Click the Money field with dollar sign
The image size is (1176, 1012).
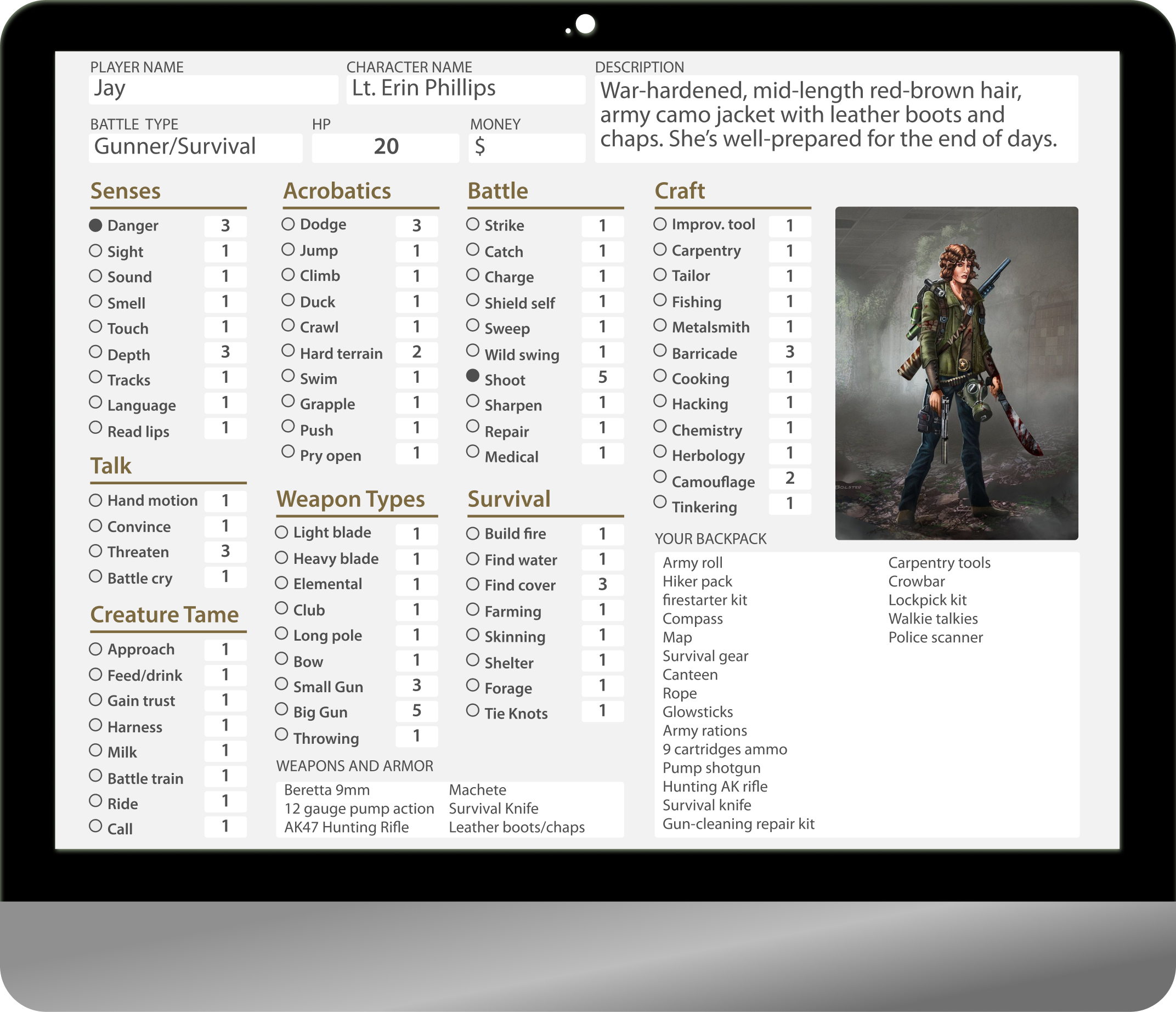click(527, 148)
